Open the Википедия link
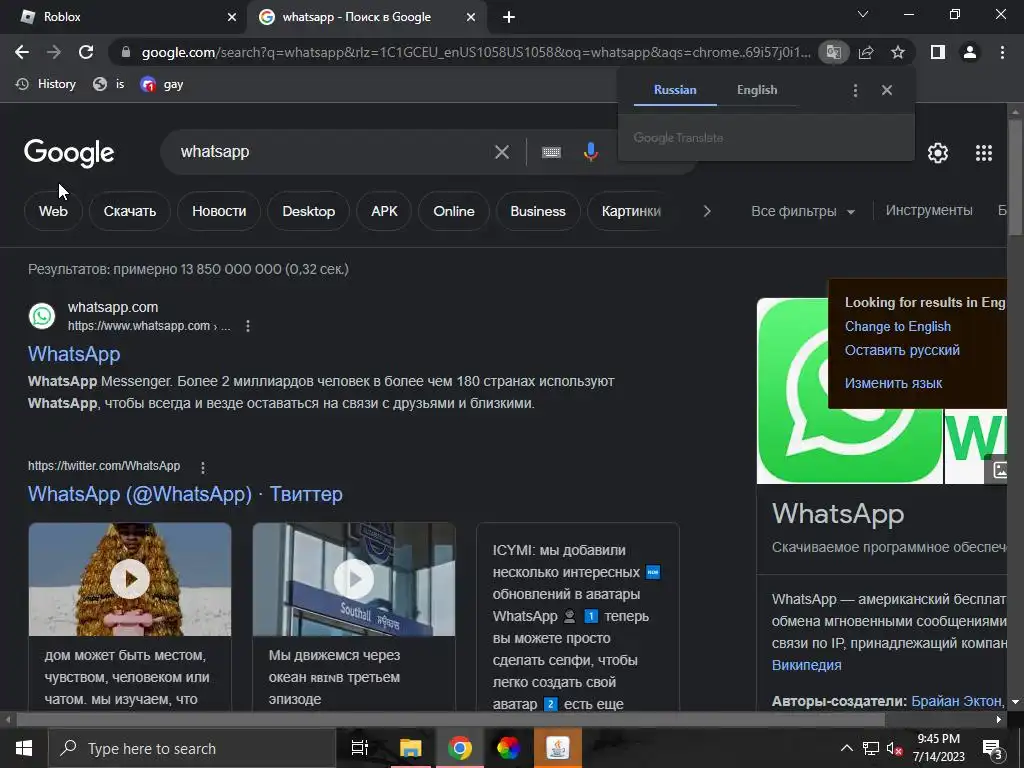1024x768 pixels. [x=807, y=665]
